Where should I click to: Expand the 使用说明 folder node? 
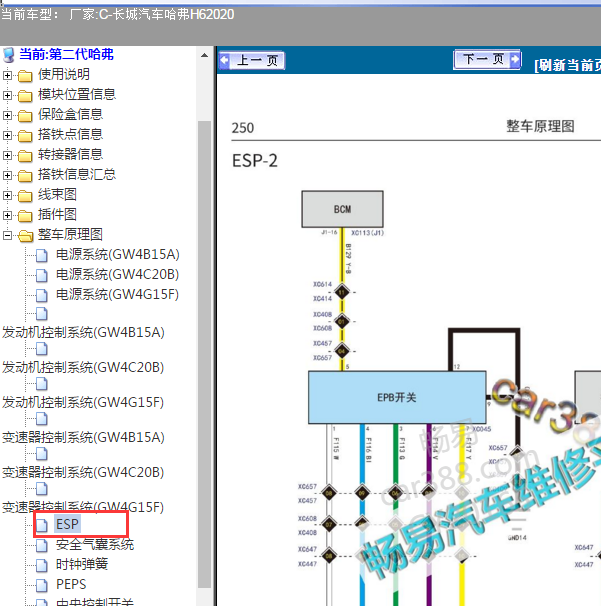[x=7, y=75]
